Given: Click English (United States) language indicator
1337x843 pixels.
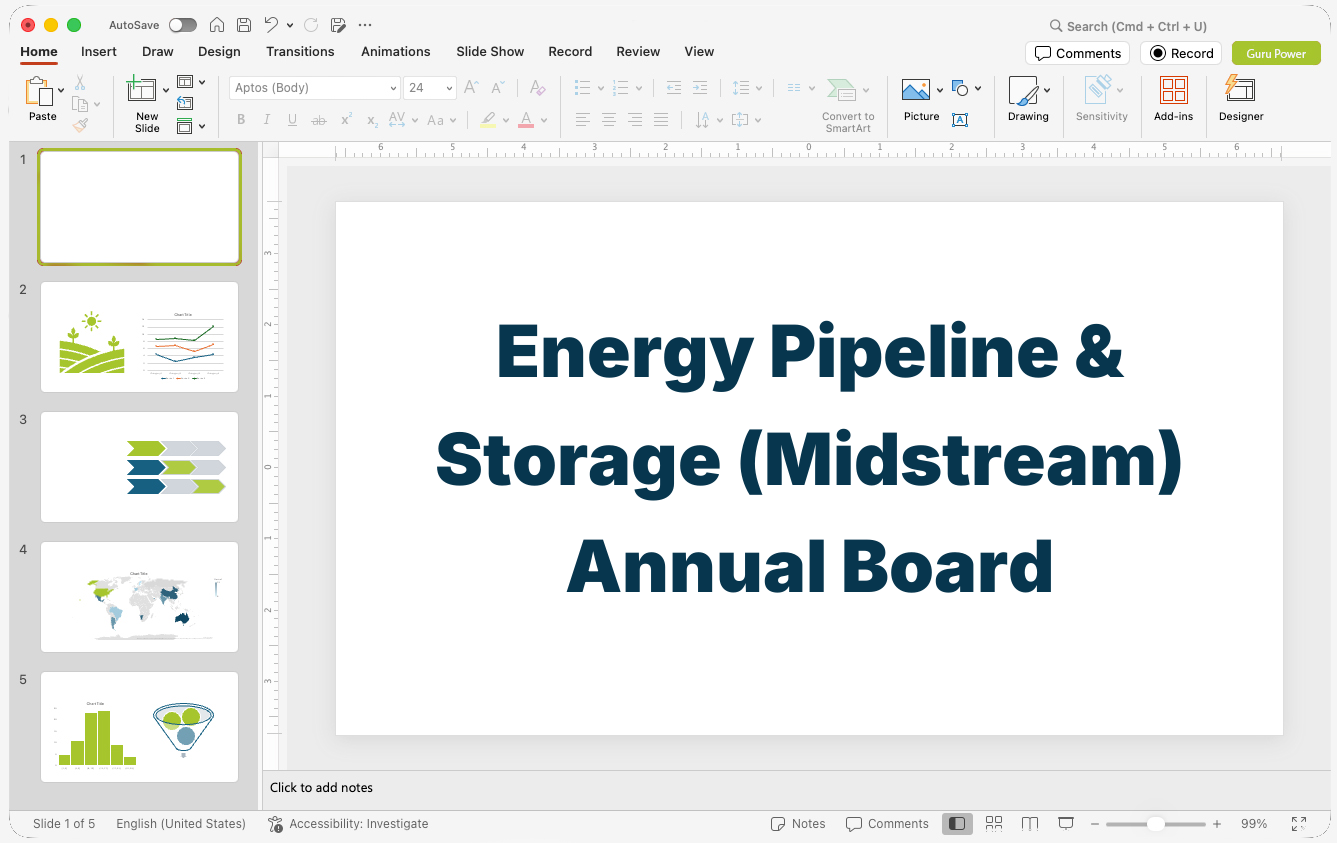Looking at the screenshot, I should click(x=181, y=824).
